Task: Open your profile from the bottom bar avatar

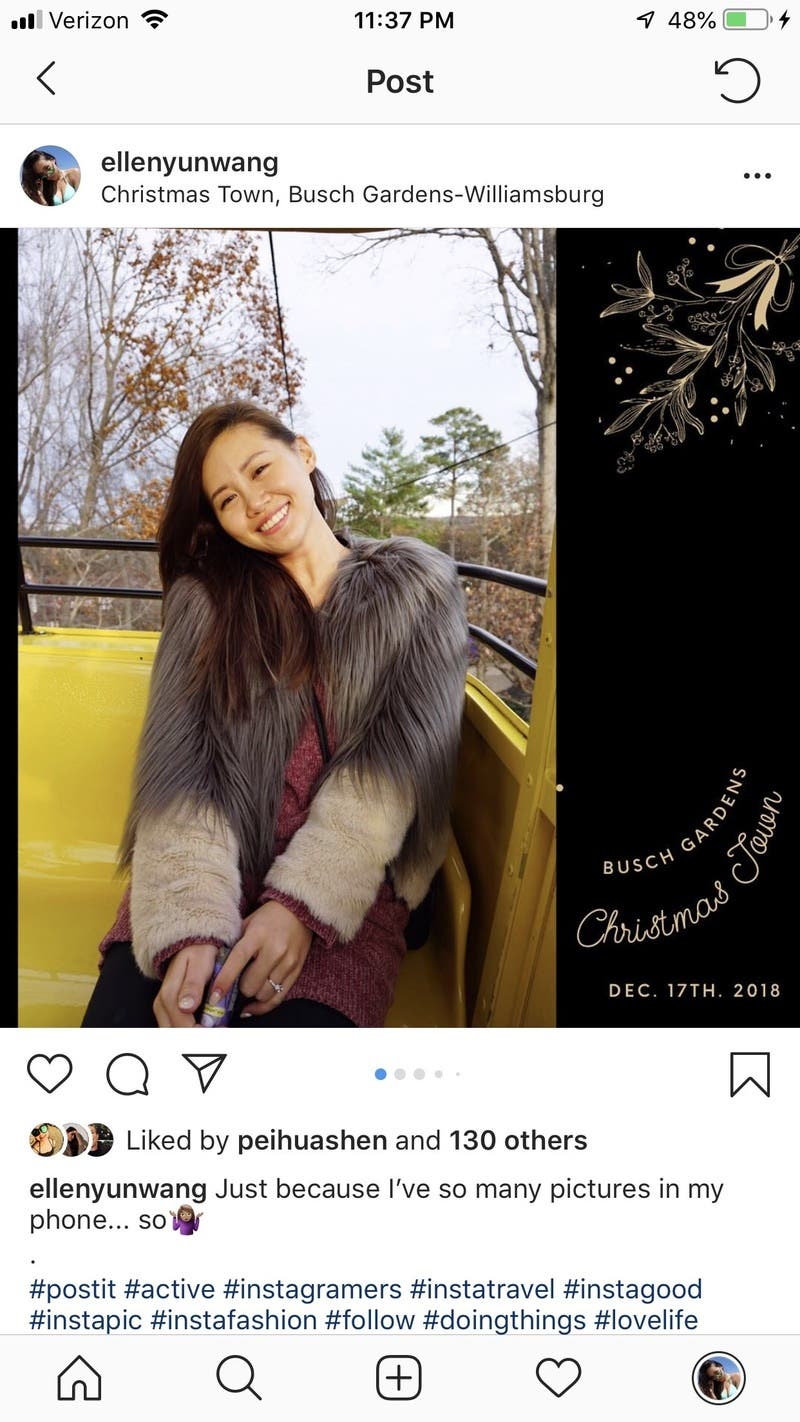Action: pyautogui.click(x=718, y=1380)
